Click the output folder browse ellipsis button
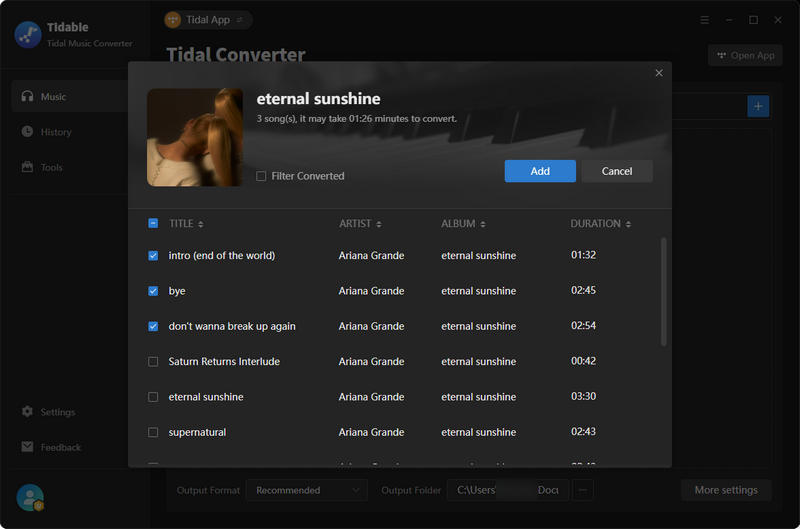This screenshot has height=529, width=800. [x=583, y=490]
